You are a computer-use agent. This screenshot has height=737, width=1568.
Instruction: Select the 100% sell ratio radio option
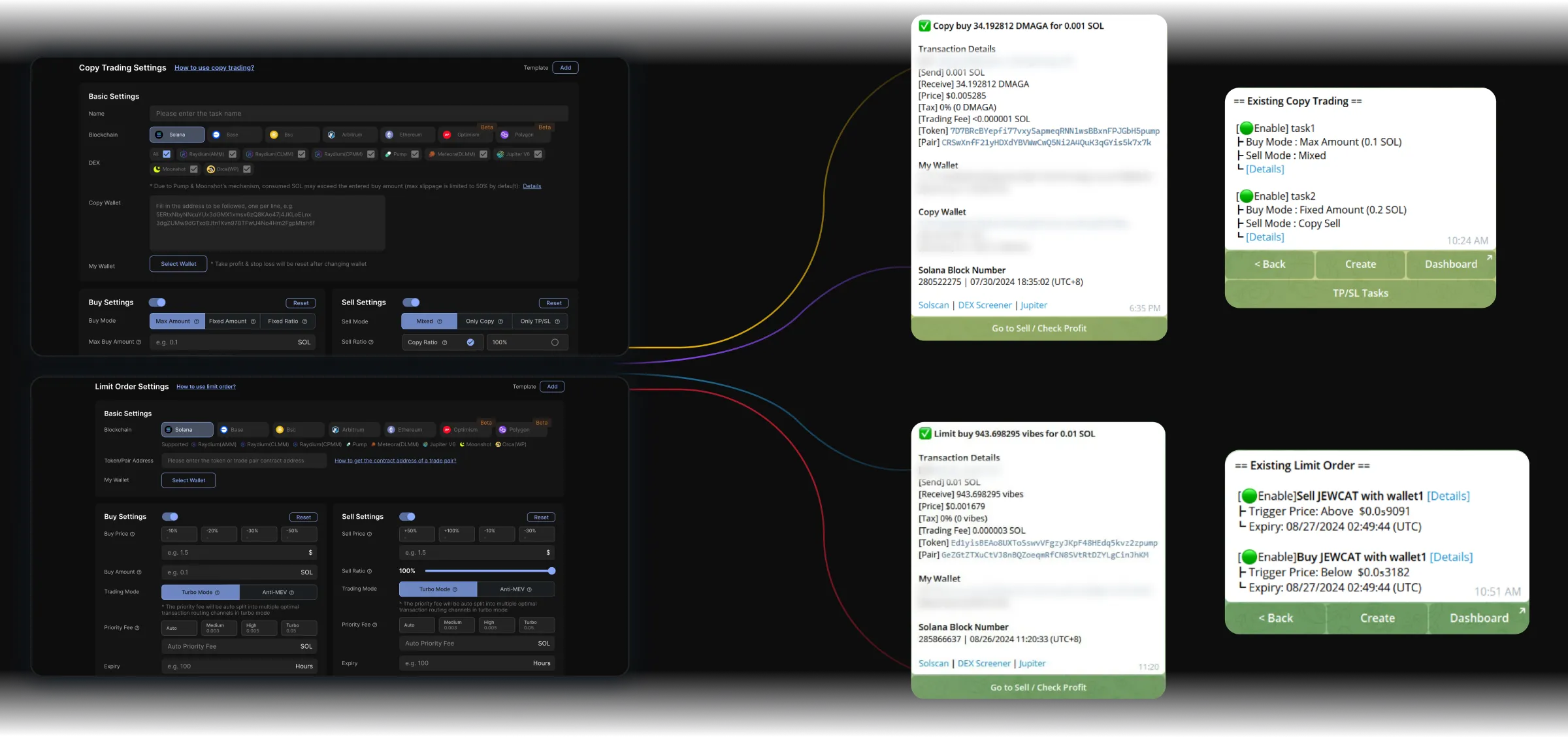[555, 342]
